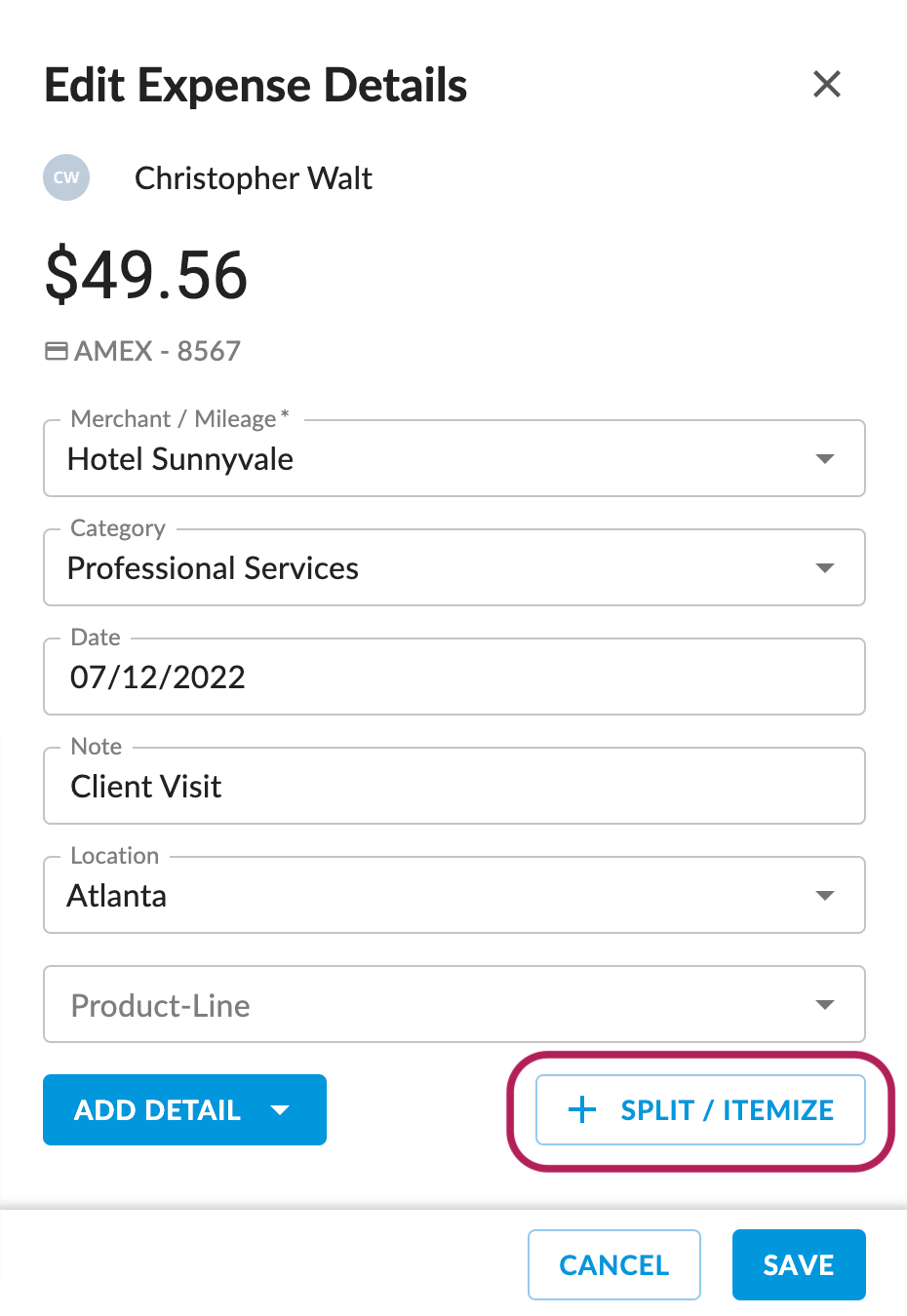Close the Edit Expense Details dialog
The width and height of the screenshot is (907, 1316).
click(x=826, y=84)
